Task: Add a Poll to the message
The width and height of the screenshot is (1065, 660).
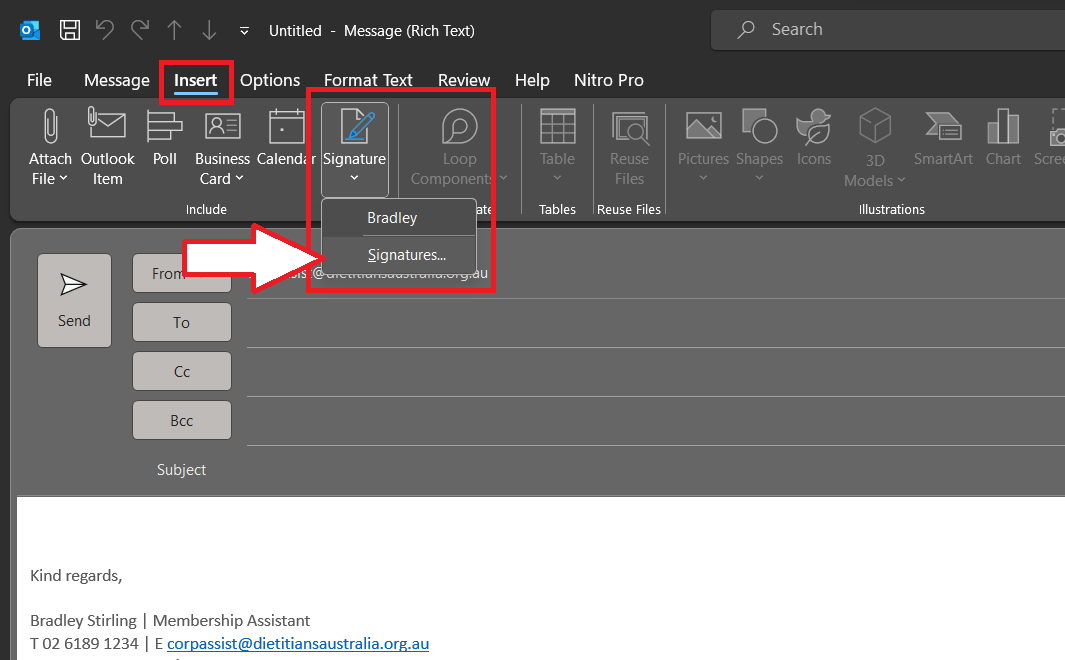Action: click(x=164, y=140)
